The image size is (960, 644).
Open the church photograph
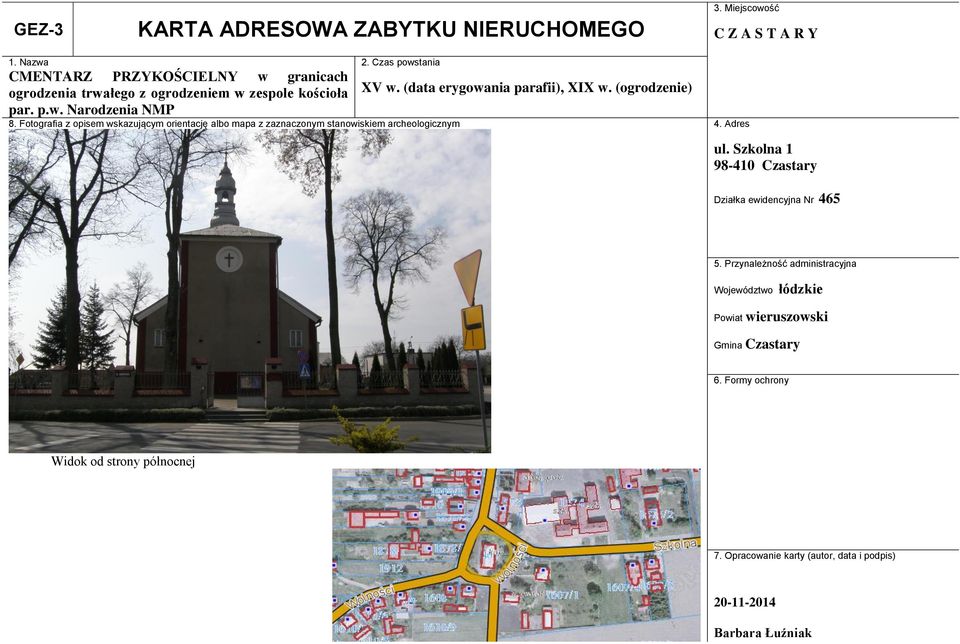[x=250, y=291]
